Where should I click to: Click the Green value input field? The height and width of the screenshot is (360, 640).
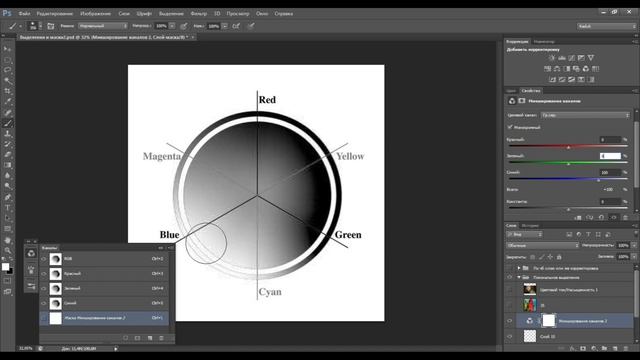[x=610, y=156]
